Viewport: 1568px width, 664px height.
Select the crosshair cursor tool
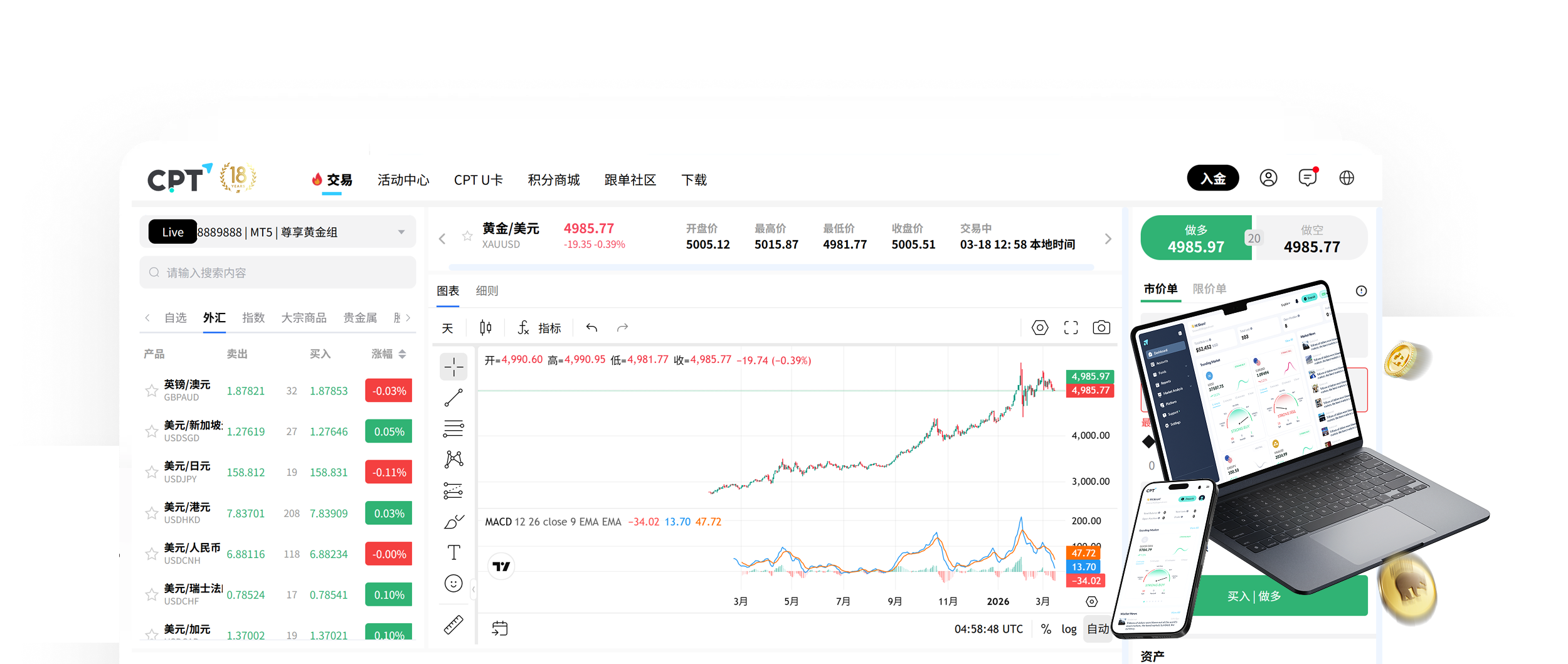point(453,366)
